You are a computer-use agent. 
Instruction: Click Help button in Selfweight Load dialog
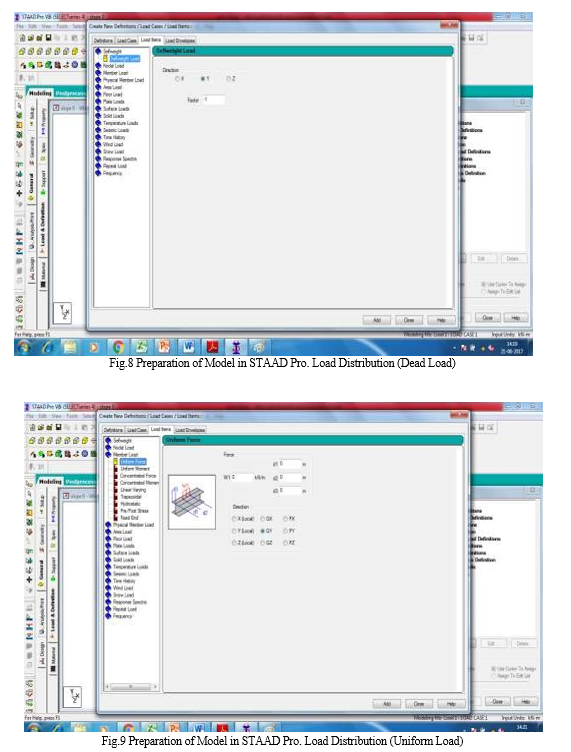coord(441,320)
